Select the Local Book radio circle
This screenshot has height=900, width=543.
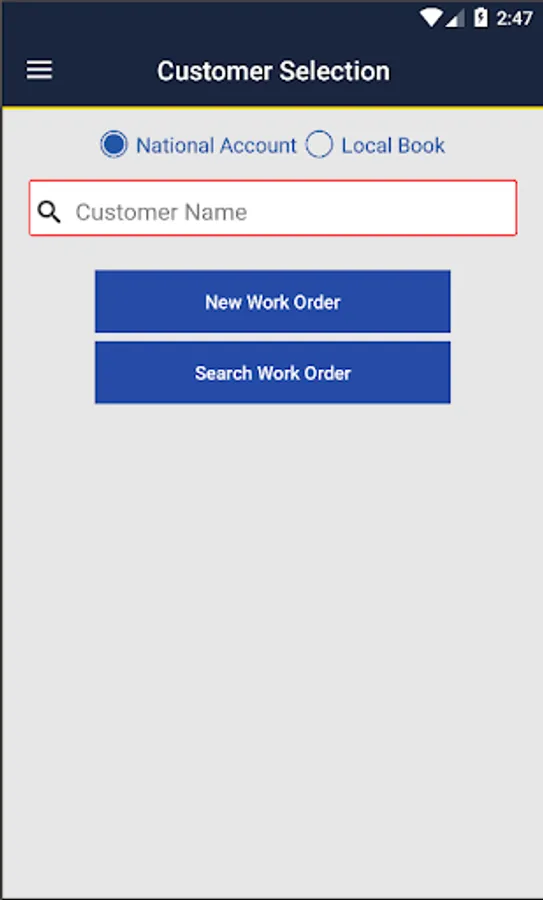coord(319,145)
